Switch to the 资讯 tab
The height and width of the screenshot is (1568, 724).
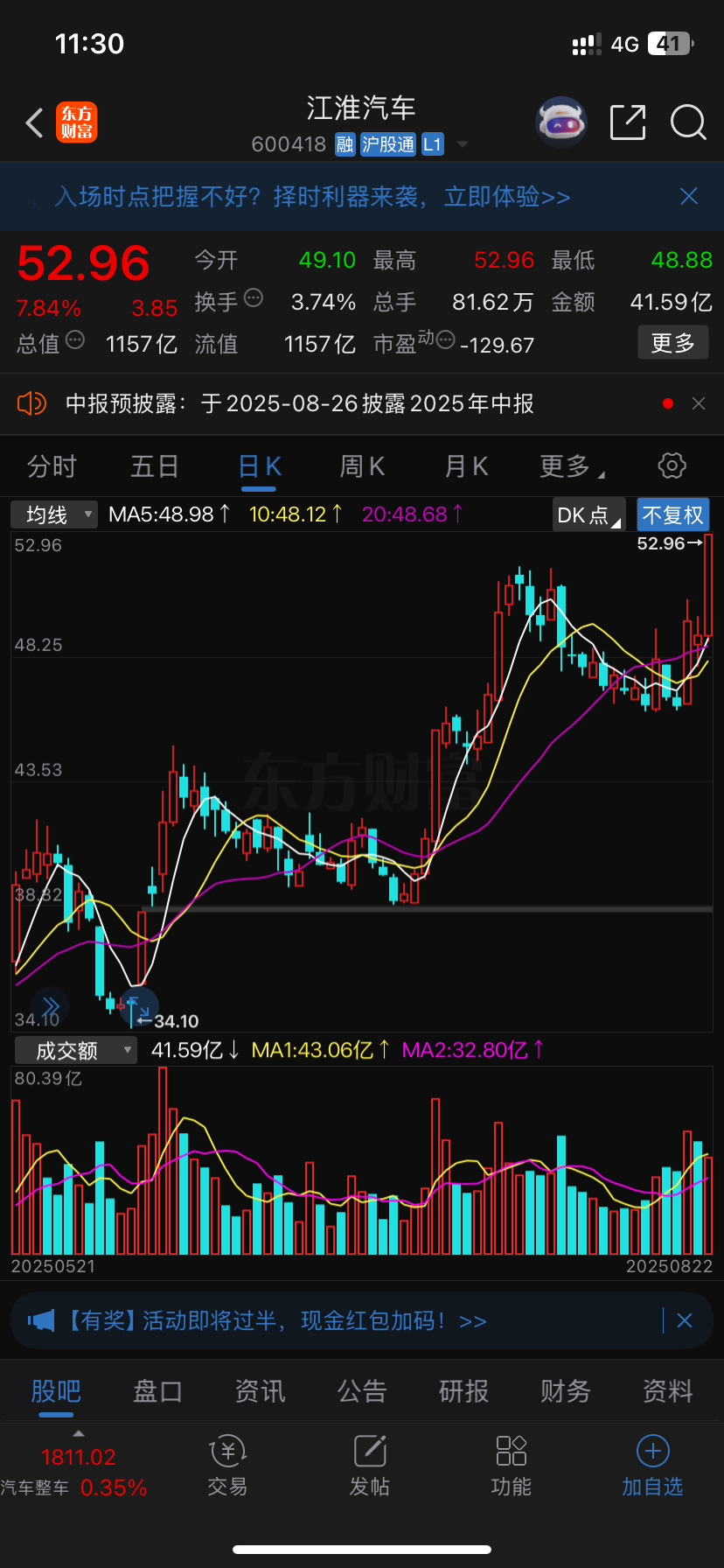tap(260, 1391)
